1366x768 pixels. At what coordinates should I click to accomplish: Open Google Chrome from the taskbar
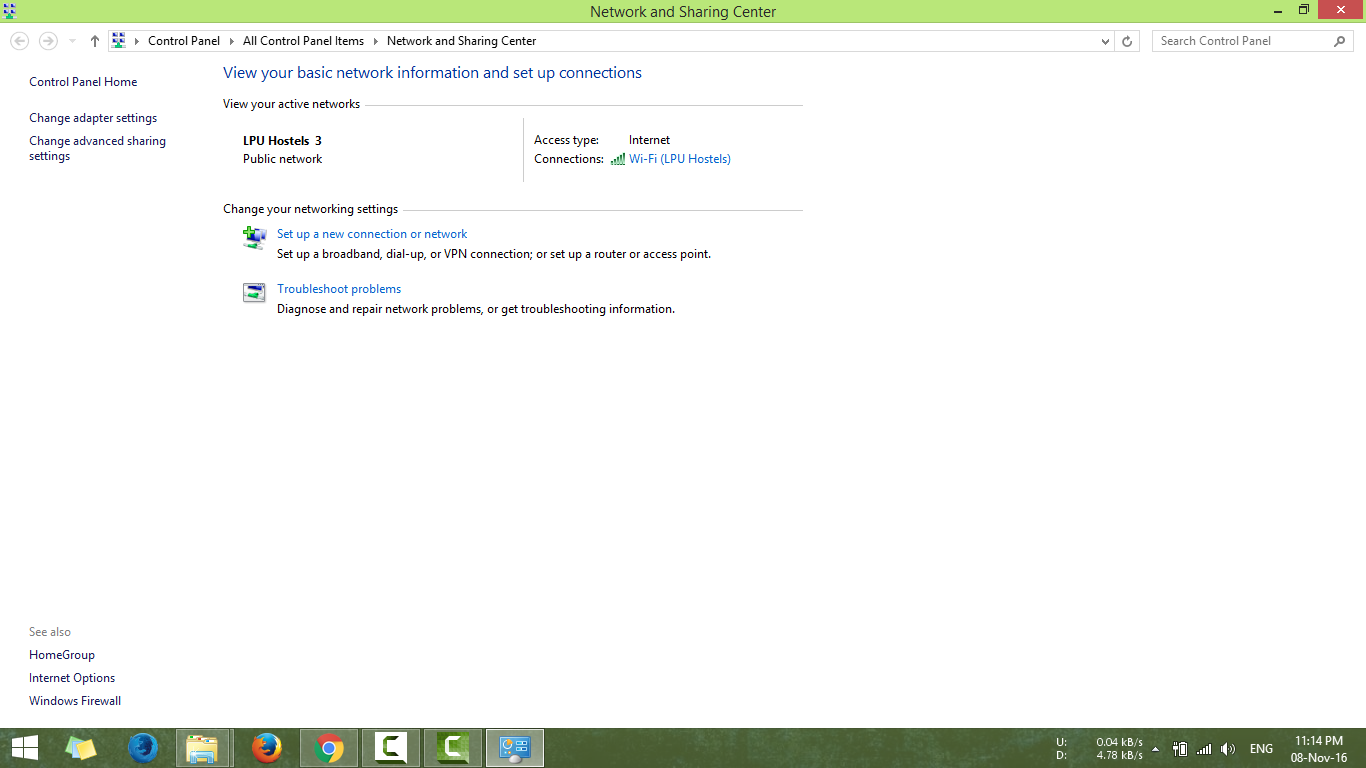tap(329, 748)
